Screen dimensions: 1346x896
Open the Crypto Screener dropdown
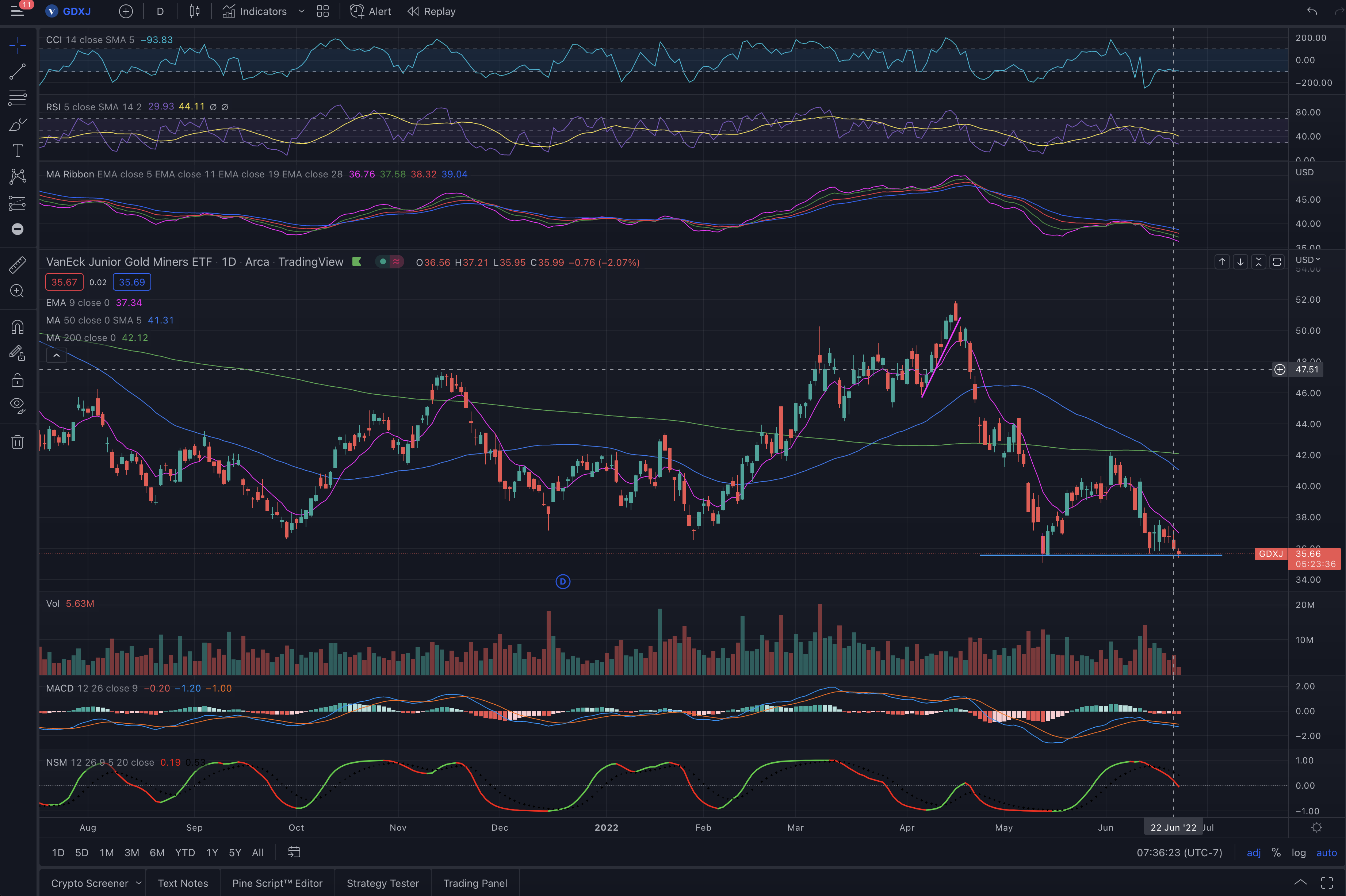click(139, 883)
